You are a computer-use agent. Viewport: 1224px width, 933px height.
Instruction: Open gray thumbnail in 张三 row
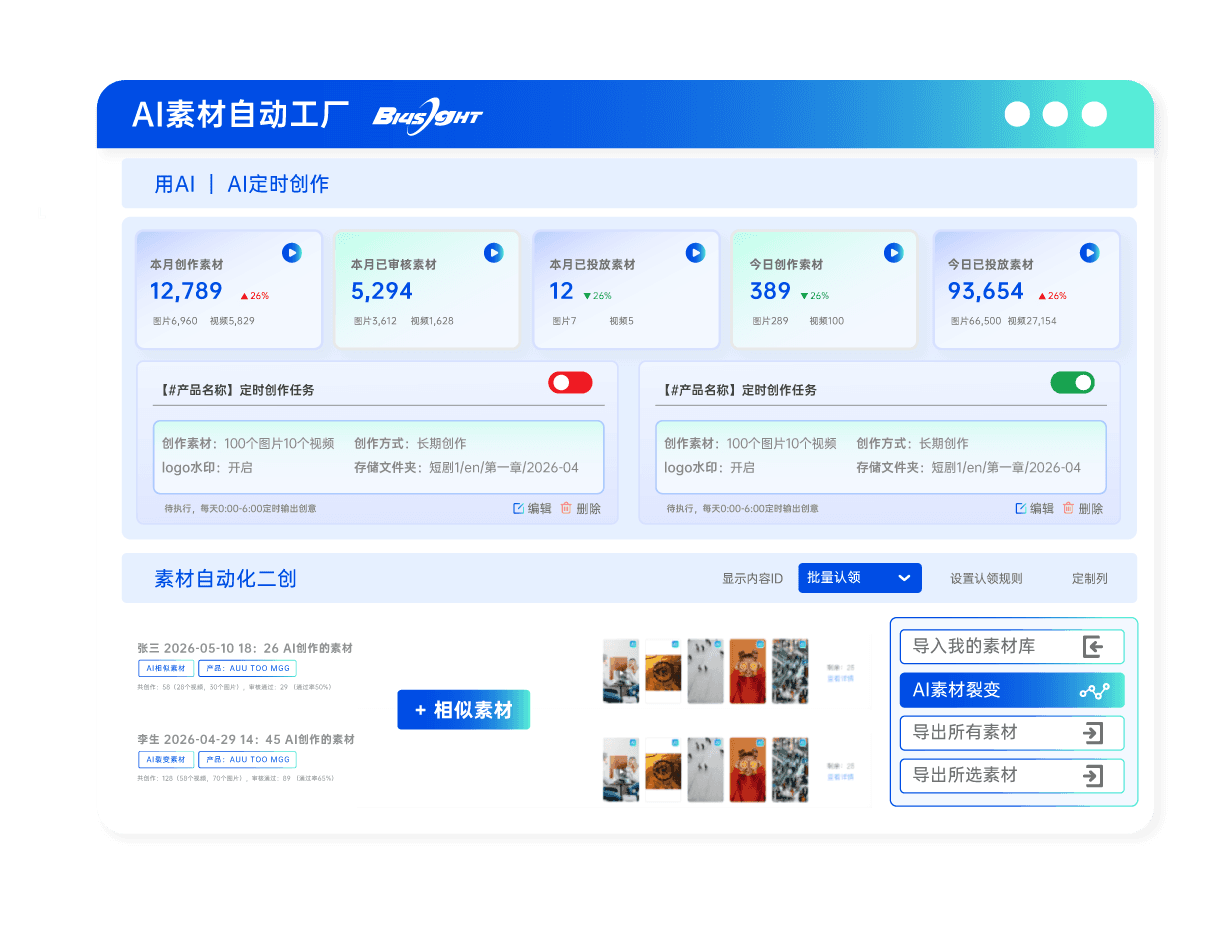coord(706,670)
